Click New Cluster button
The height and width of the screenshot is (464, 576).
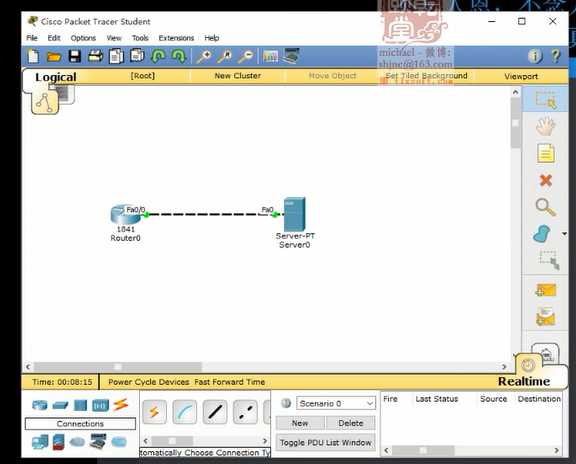tap(237, 76)
